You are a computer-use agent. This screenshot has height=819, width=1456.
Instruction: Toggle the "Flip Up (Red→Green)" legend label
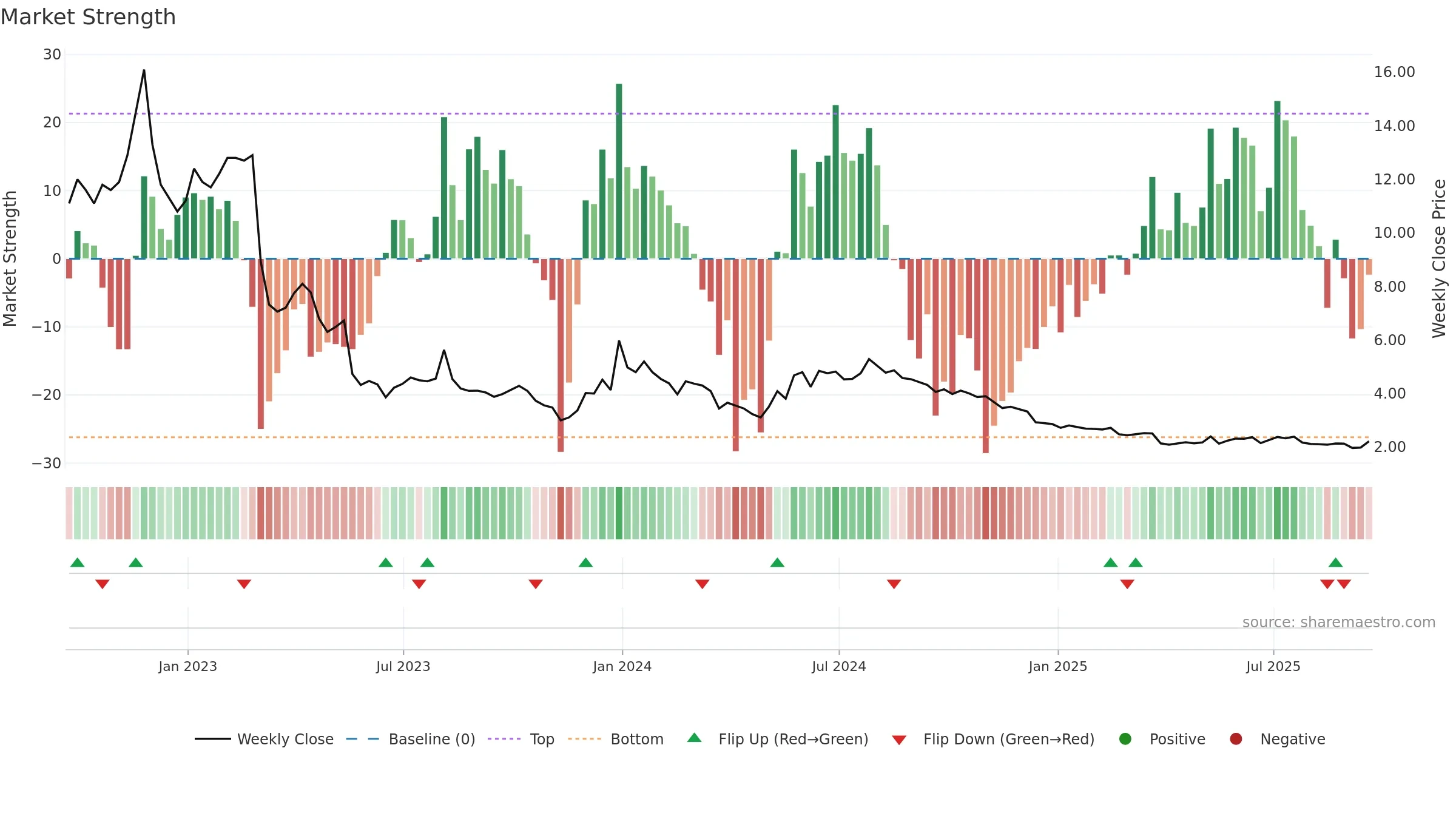point(794,740)
